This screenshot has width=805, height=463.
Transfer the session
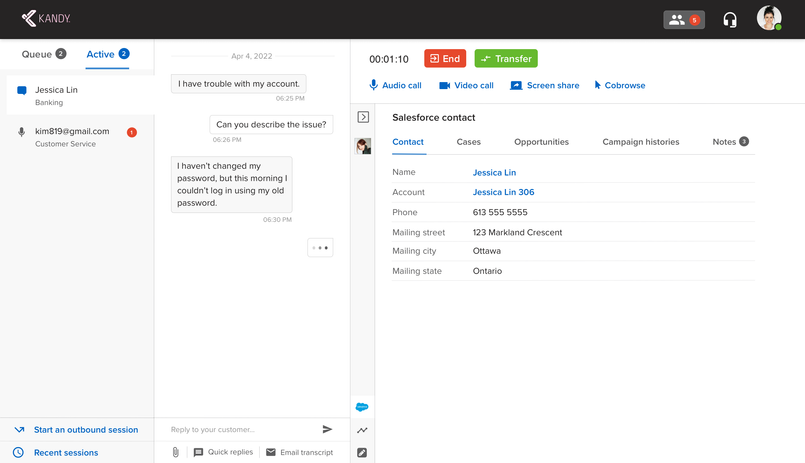click(x=506, y=59)
